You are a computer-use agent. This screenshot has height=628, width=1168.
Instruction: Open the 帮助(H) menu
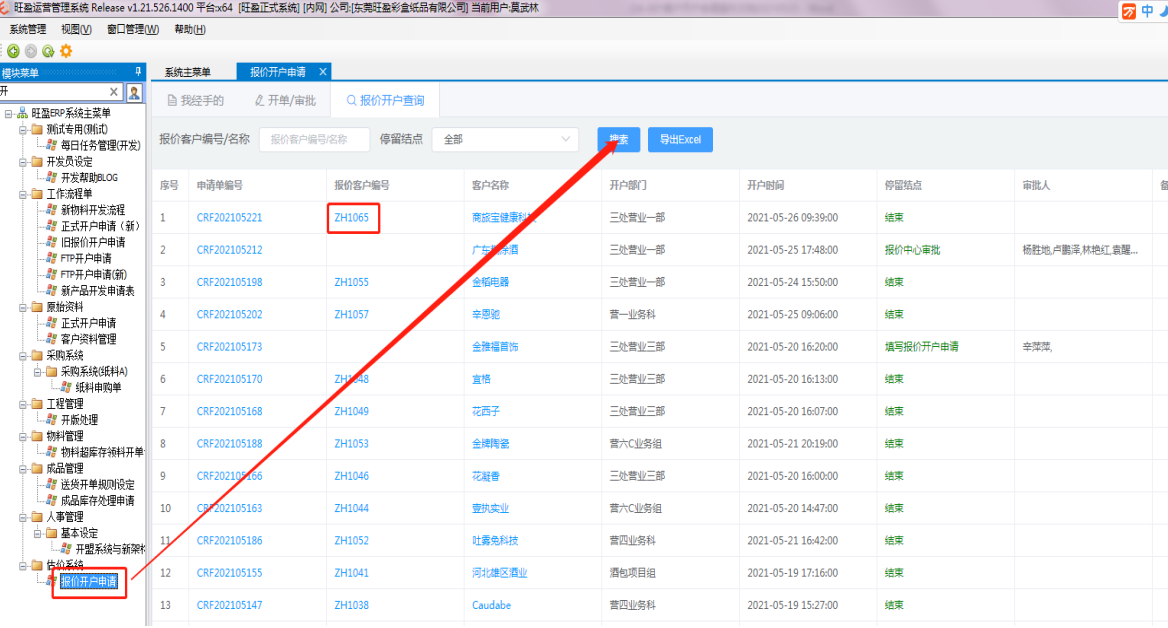tap(189, 29)
